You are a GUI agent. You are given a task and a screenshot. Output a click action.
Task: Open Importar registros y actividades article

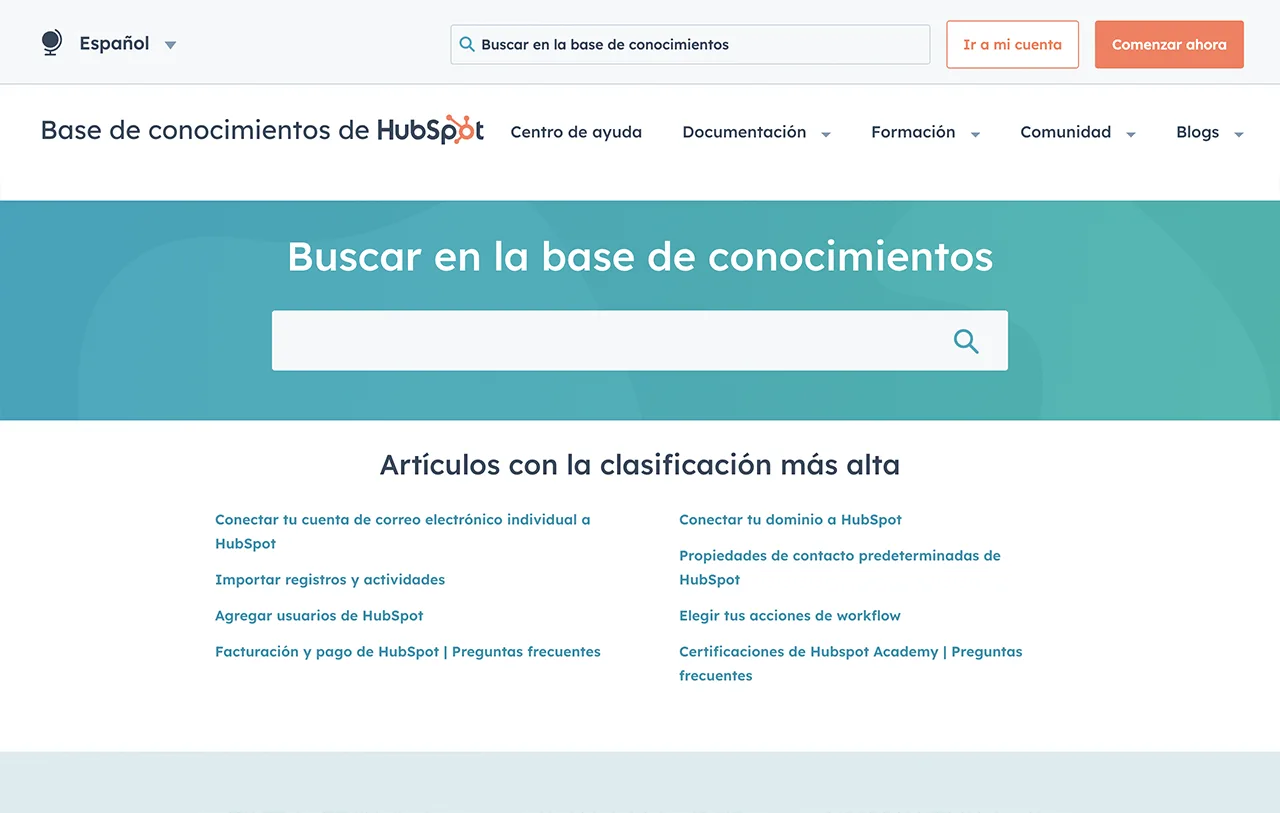(330, 580)
